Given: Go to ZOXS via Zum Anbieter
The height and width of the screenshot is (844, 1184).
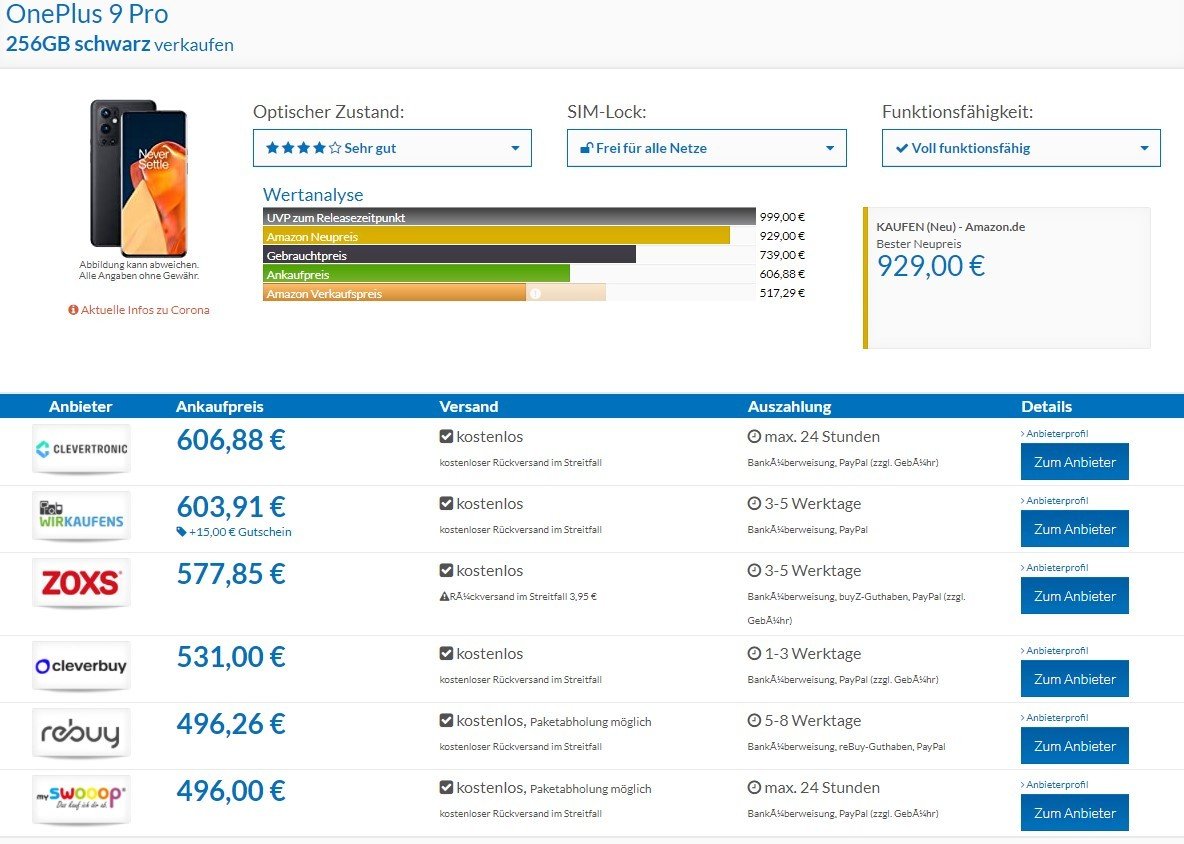Looking at the screenshot, I should 1075,596.
